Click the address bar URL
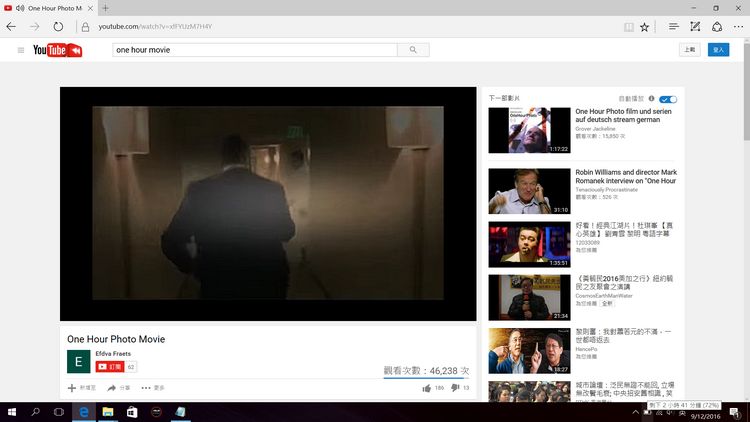750x422 pixels. pyautogui.click(x=155, y=27)
